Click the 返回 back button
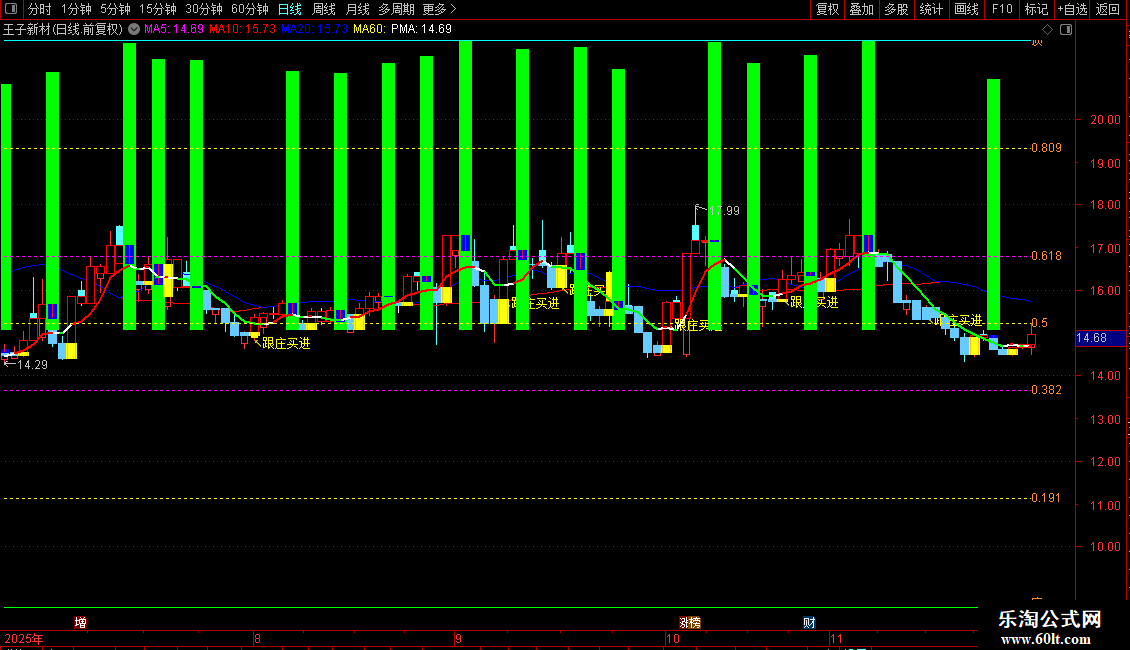 [x=1108, y=9]
